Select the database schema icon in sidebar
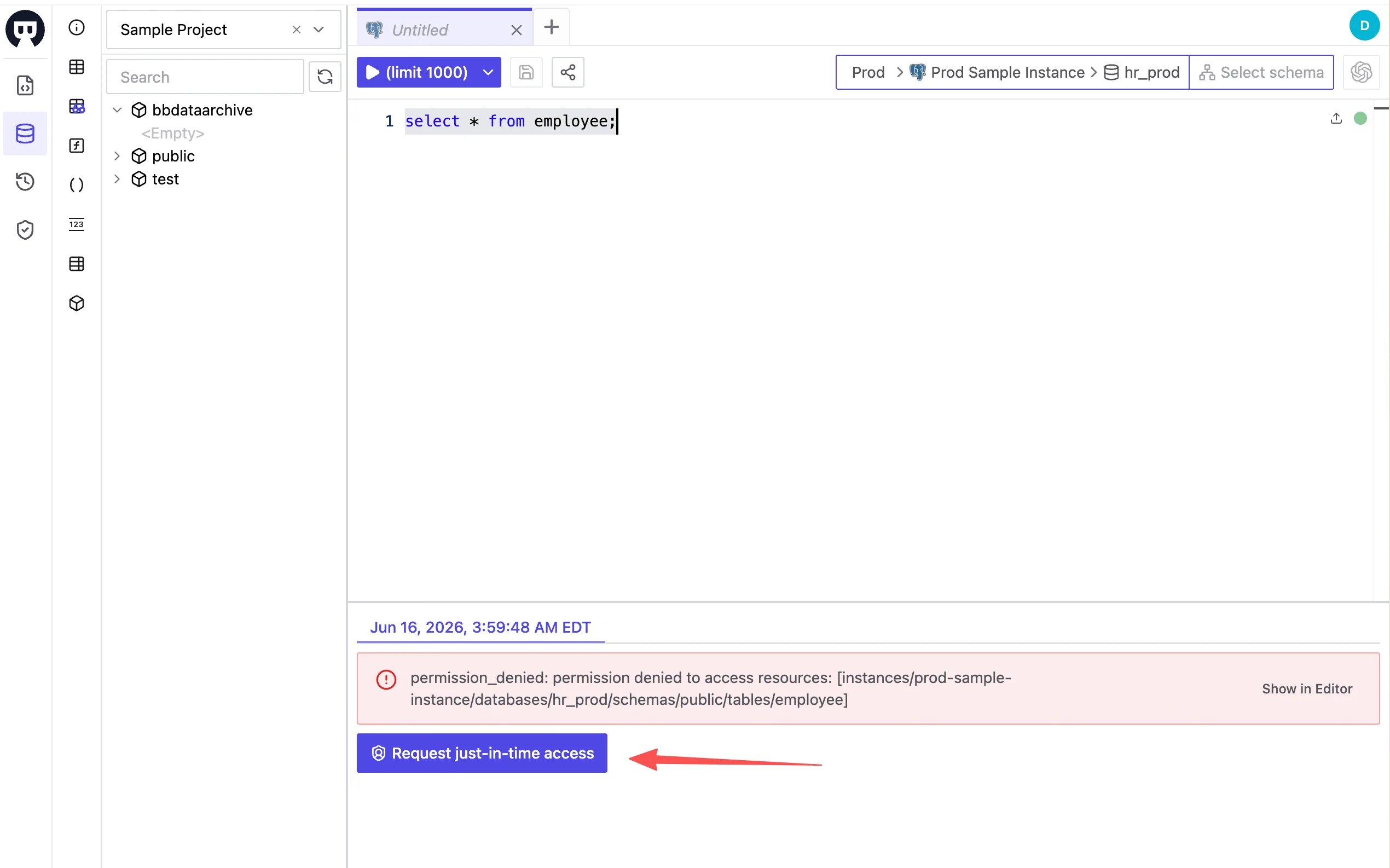1390x868 pixels. pyautogui.click(x=25, y=133)
